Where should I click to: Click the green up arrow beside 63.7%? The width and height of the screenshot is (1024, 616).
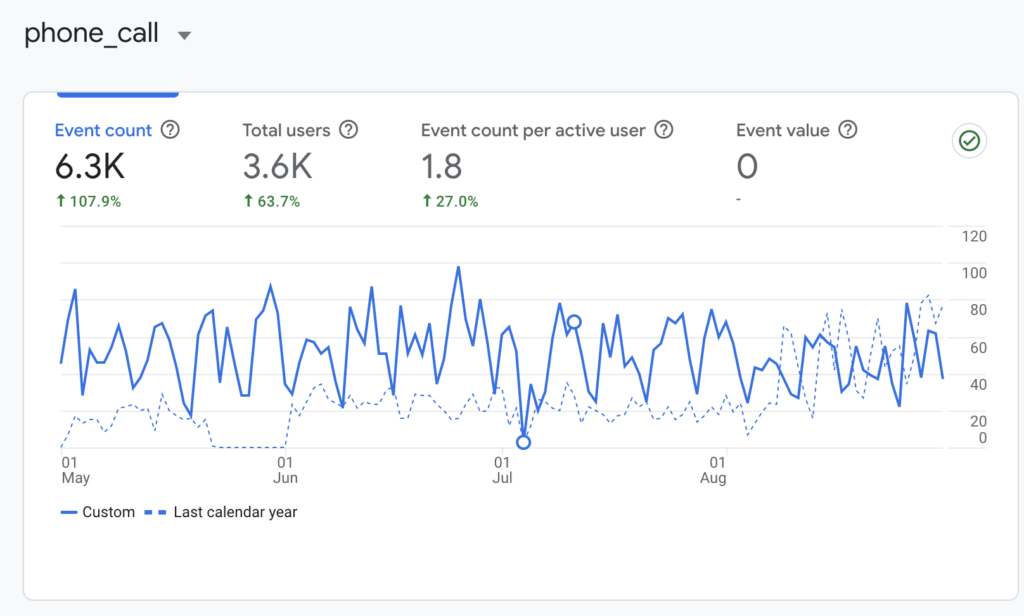[248, 201]
